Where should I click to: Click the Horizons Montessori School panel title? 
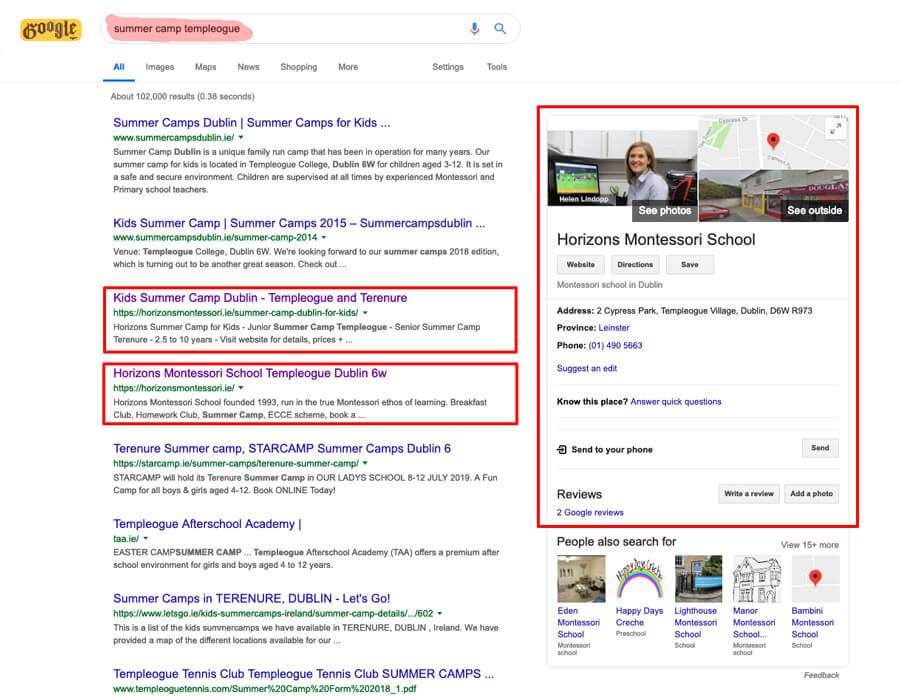(x=656, y=240)
